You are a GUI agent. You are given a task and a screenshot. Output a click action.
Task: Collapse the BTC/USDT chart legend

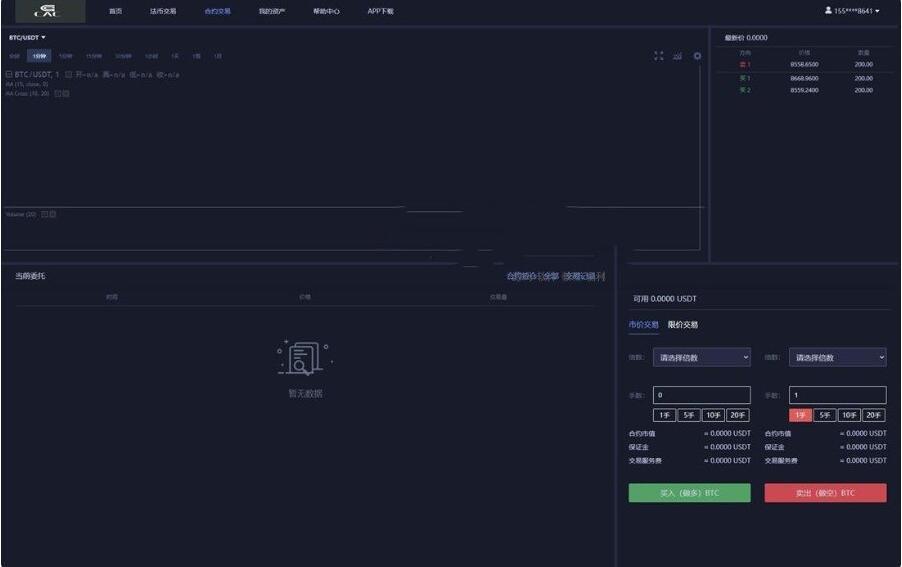(x=9, y=75)
